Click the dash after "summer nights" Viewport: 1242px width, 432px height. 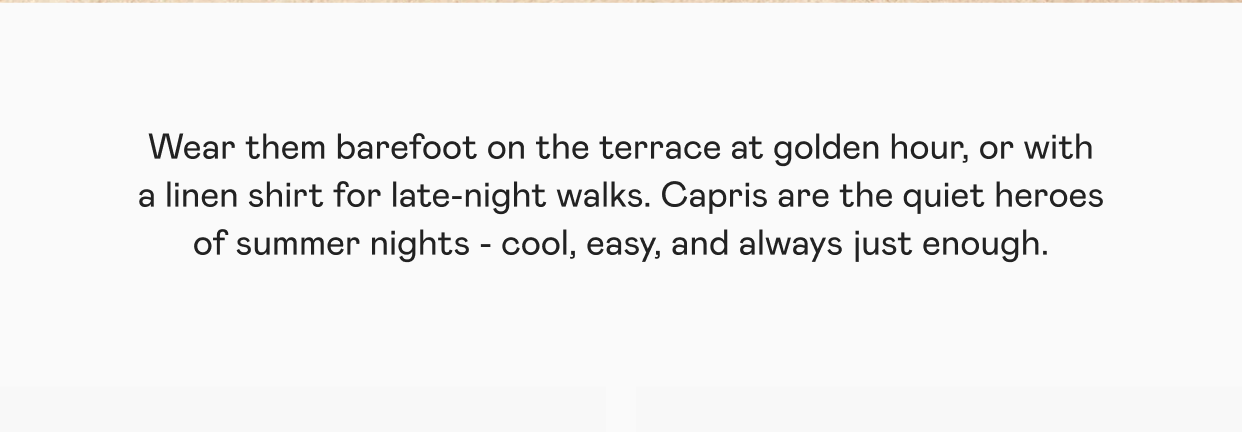pyautogui.click(x=485, y=245)
